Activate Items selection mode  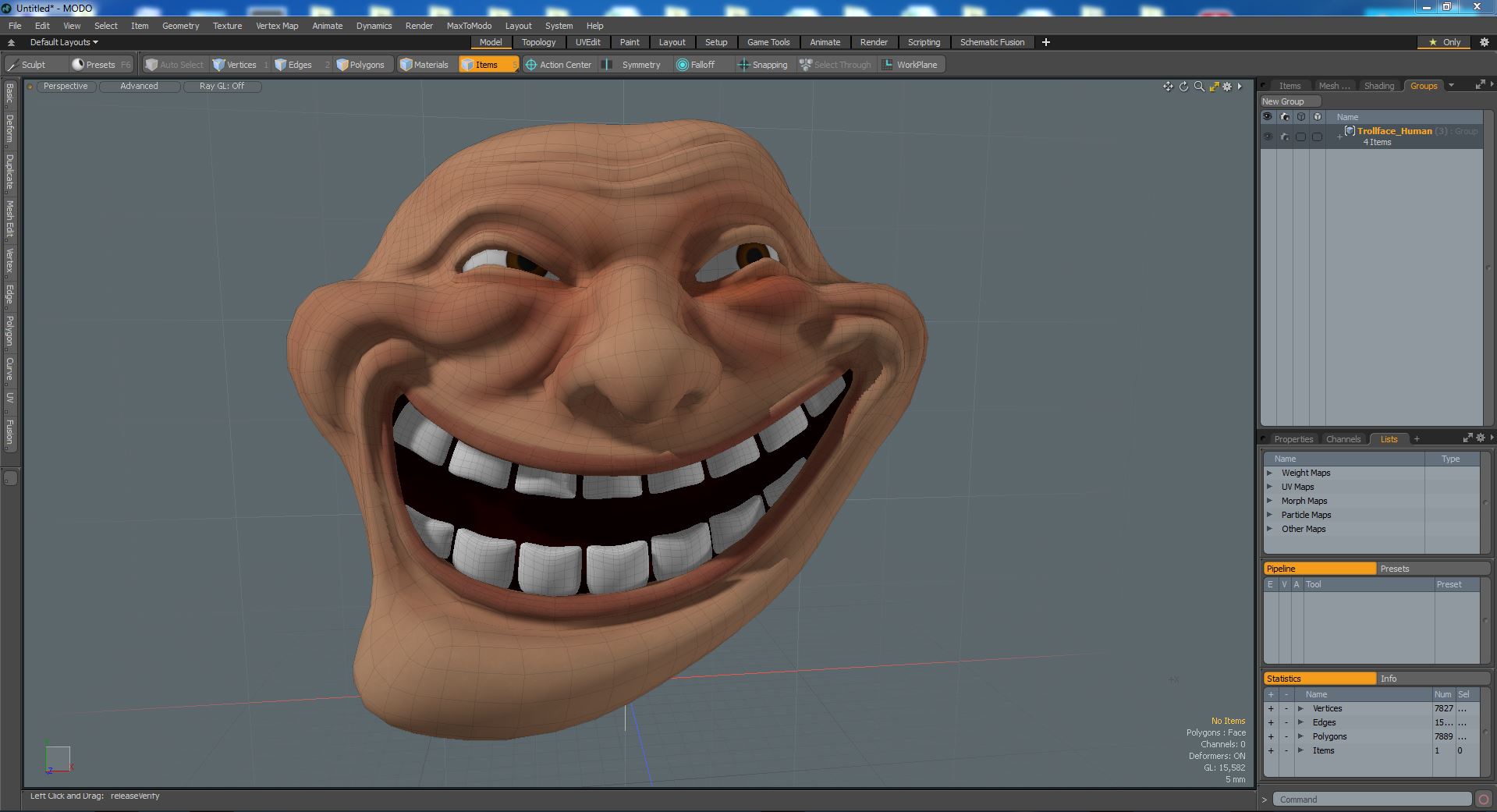(x=488, y=65)
